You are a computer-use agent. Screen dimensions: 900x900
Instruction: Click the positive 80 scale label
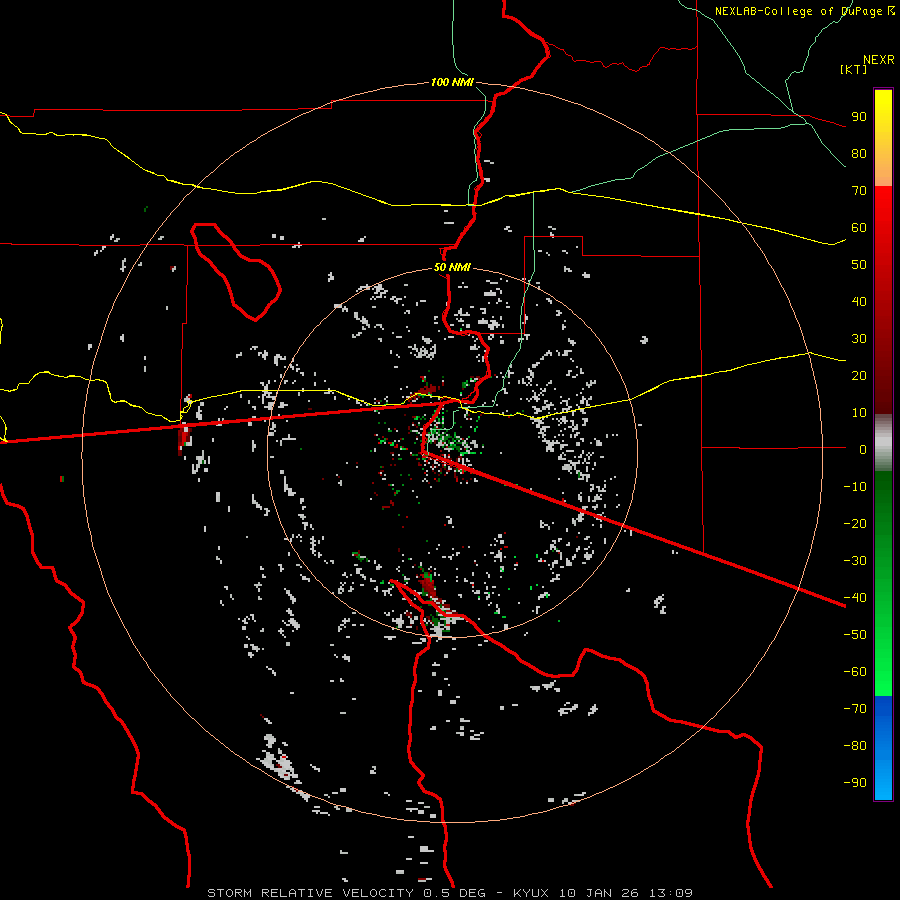click(x=859, y=154)
